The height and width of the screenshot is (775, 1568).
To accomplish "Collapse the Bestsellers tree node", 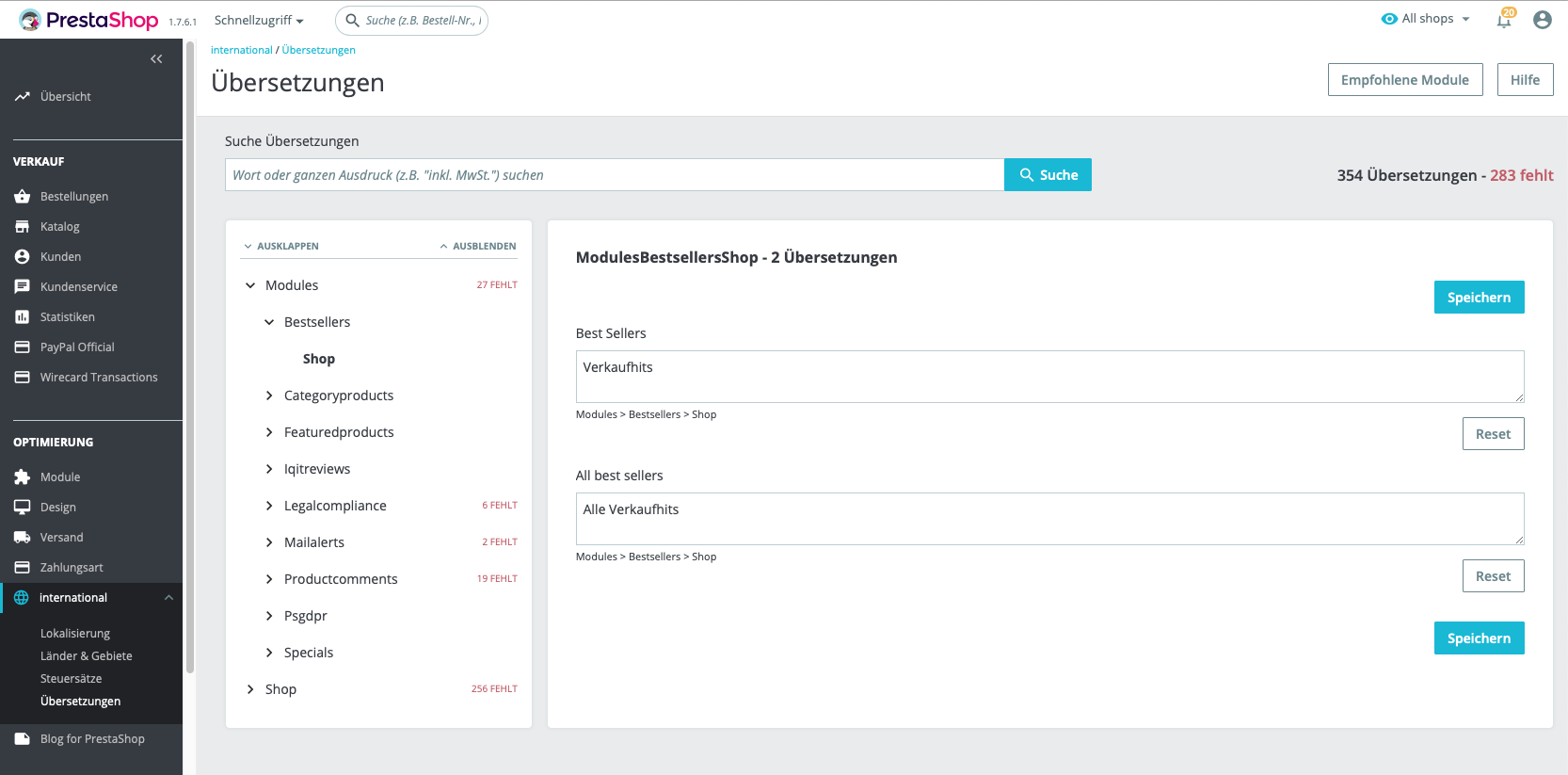I will point(269,322).
